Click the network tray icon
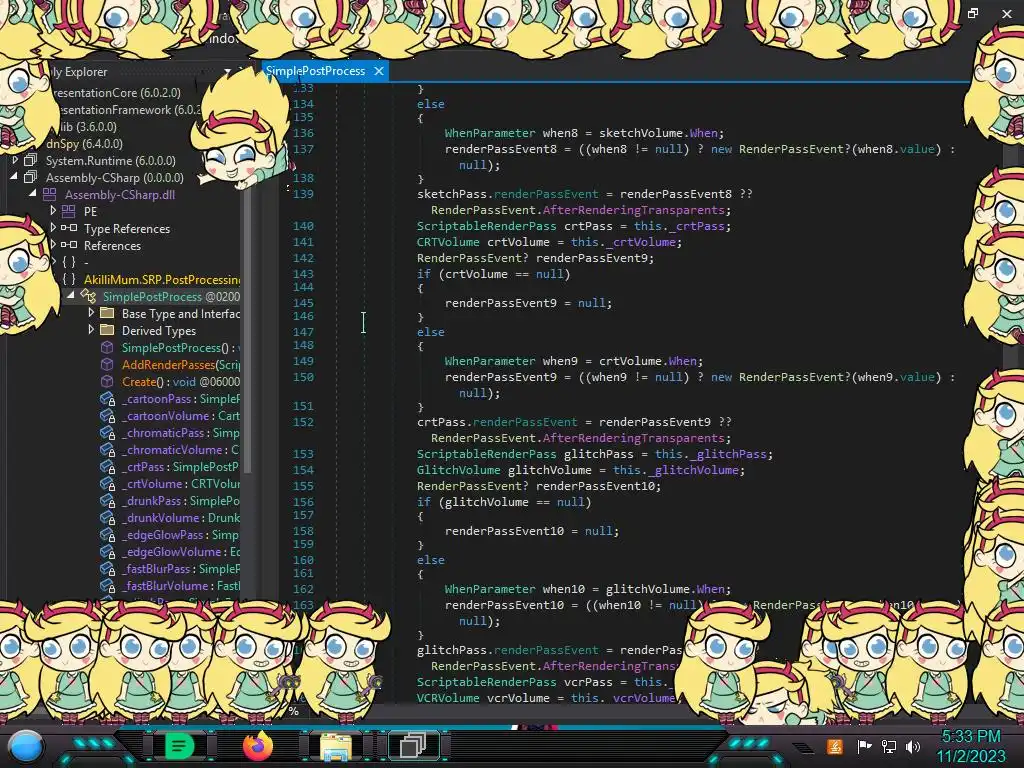 (x=889, y=746)
